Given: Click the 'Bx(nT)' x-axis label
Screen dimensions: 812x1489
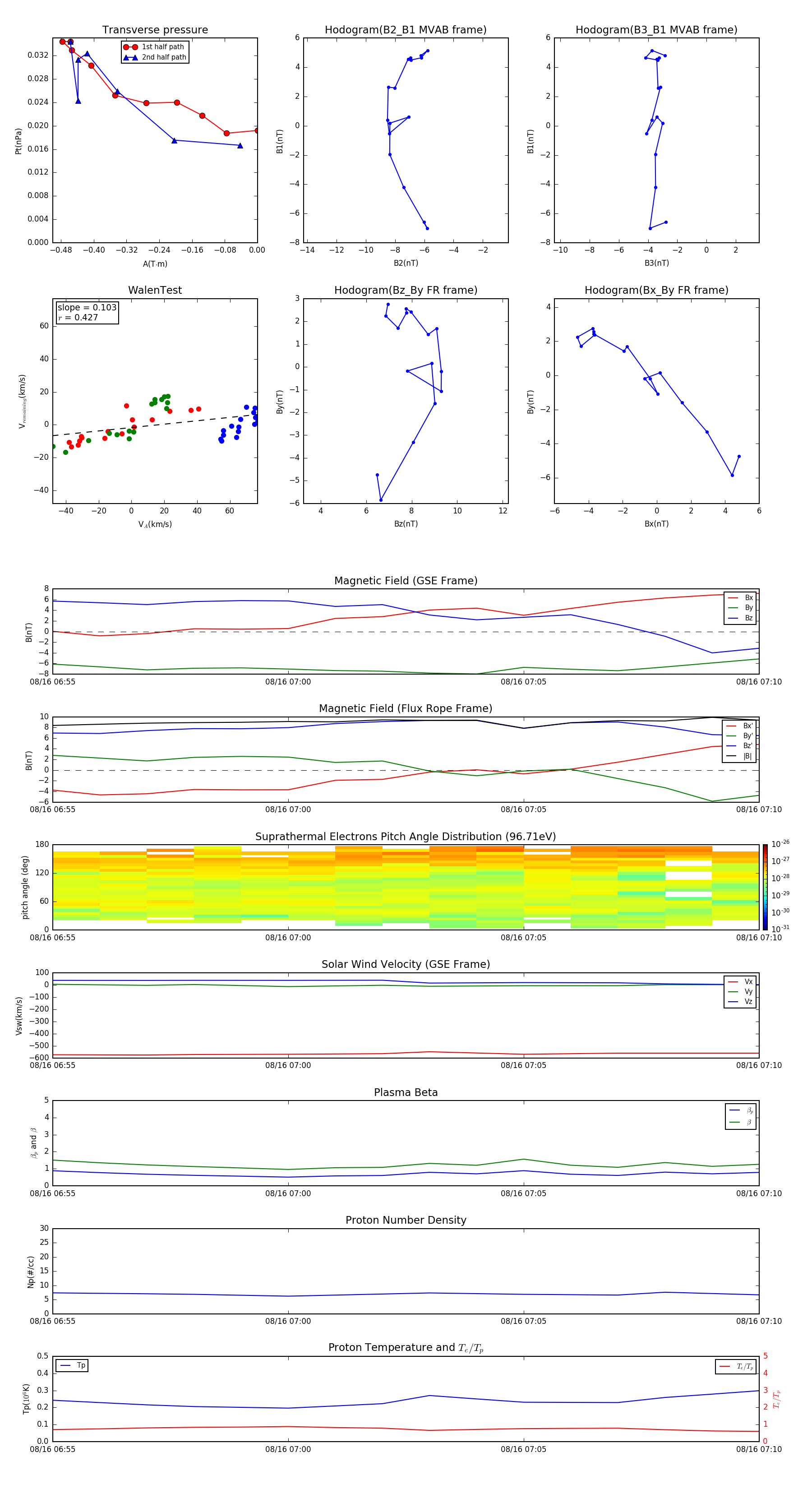Looking at the screenshot, I should coord(656,524).
